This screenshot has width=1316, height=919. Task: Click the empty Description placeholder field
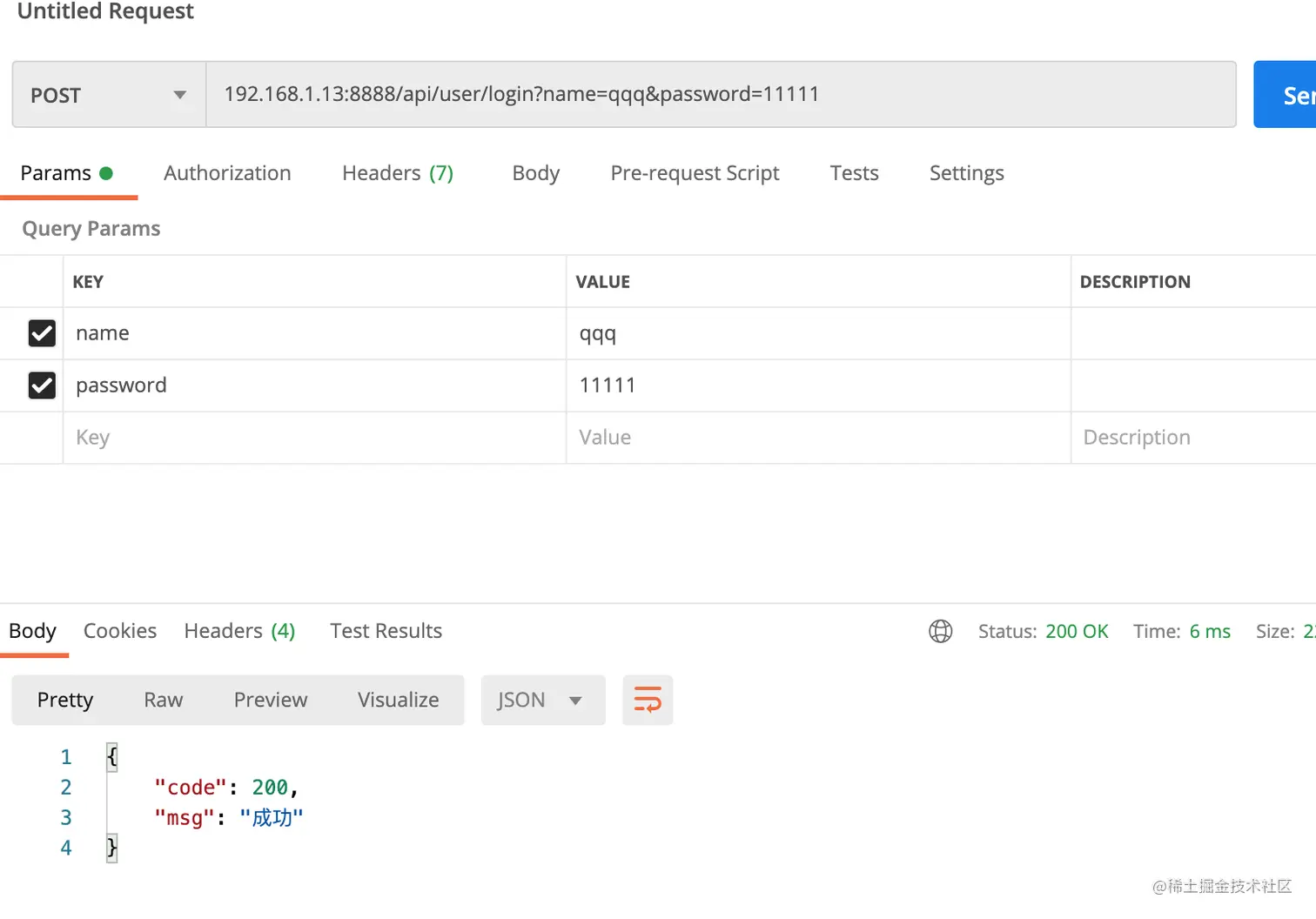tap(1193, 438)
